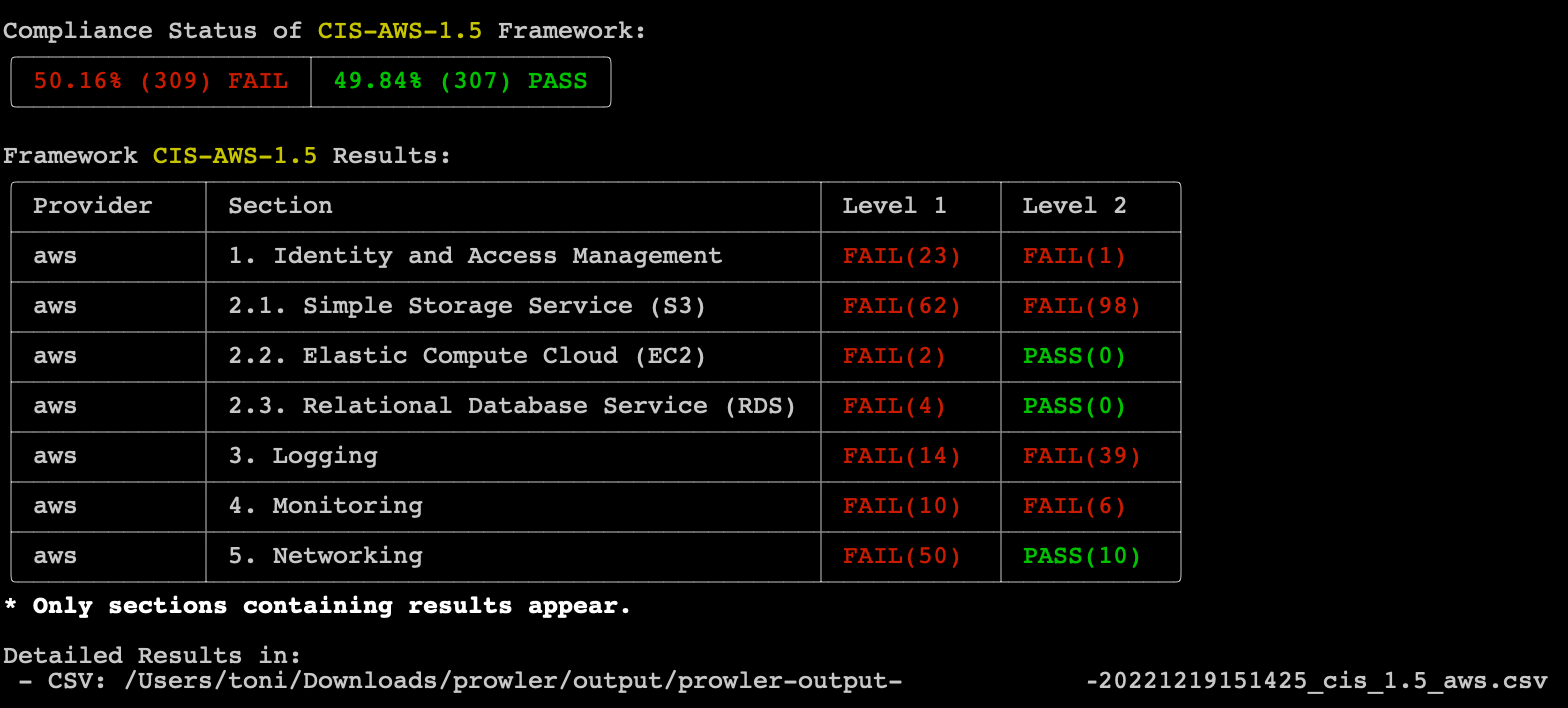The image size is (1568, 708).
Task: Click the Section column header
Action: (x=280, y=206)
